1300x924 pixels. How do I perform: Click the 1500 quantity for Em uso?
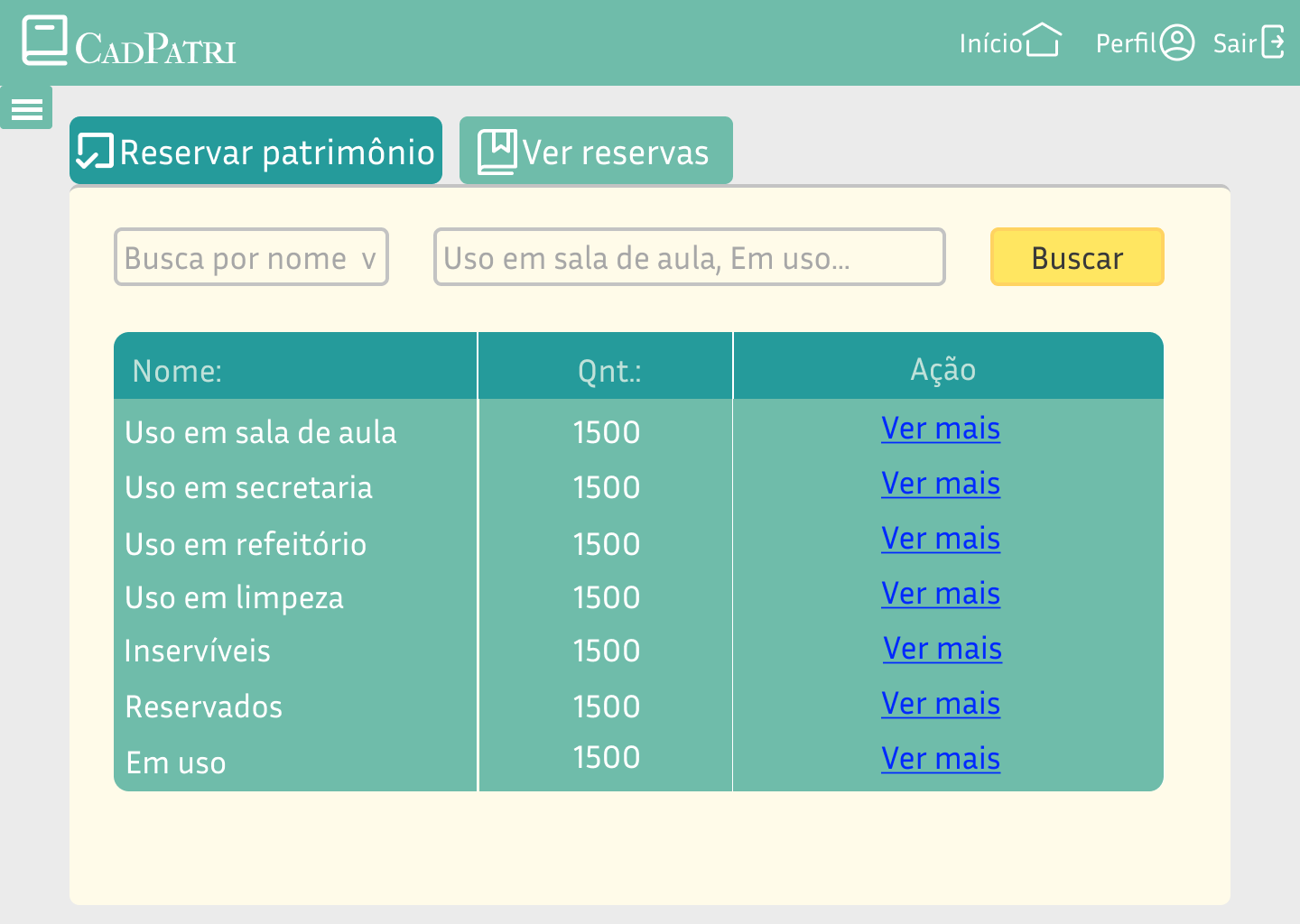pos(607,758)
